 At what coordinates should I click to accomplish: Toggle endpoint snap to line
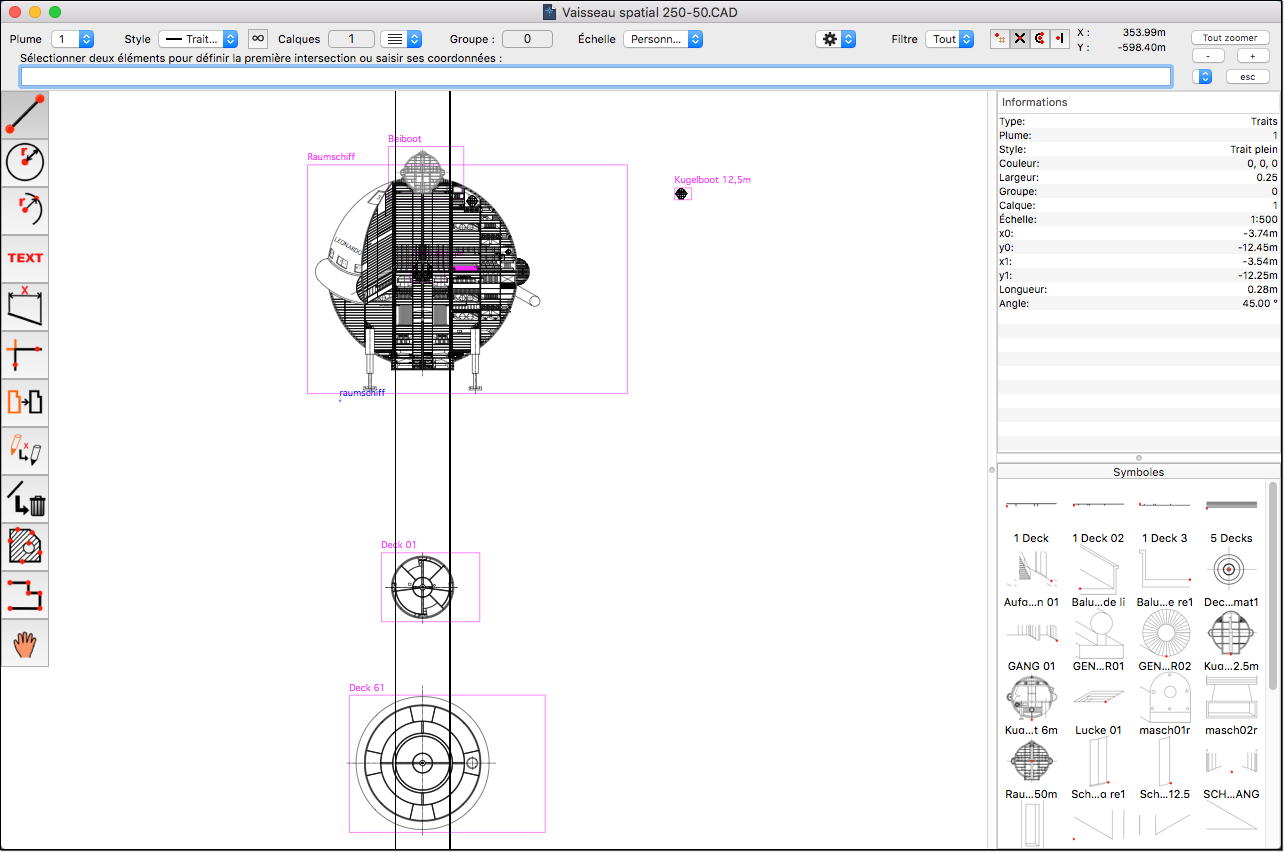point(1060,39)
